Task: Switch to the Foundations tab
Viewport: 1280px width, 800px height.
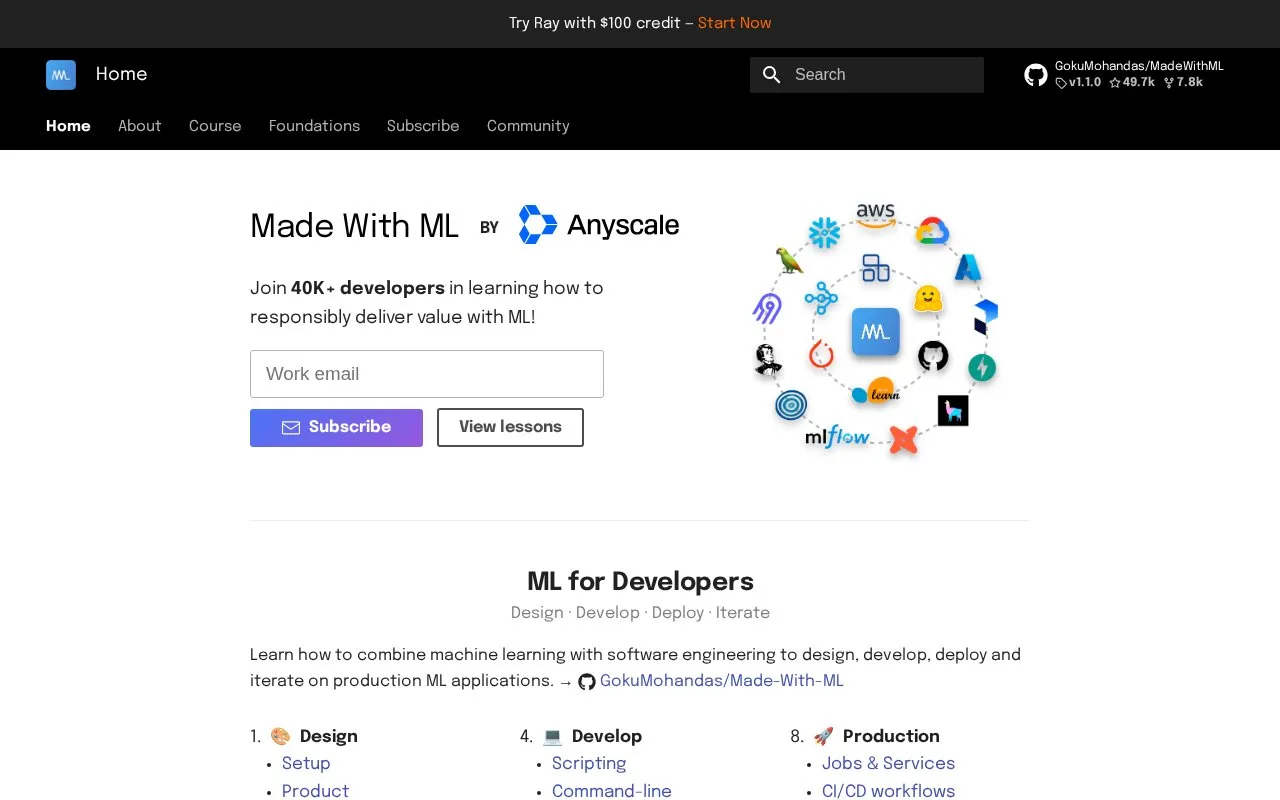Action: tap(314, 126)
